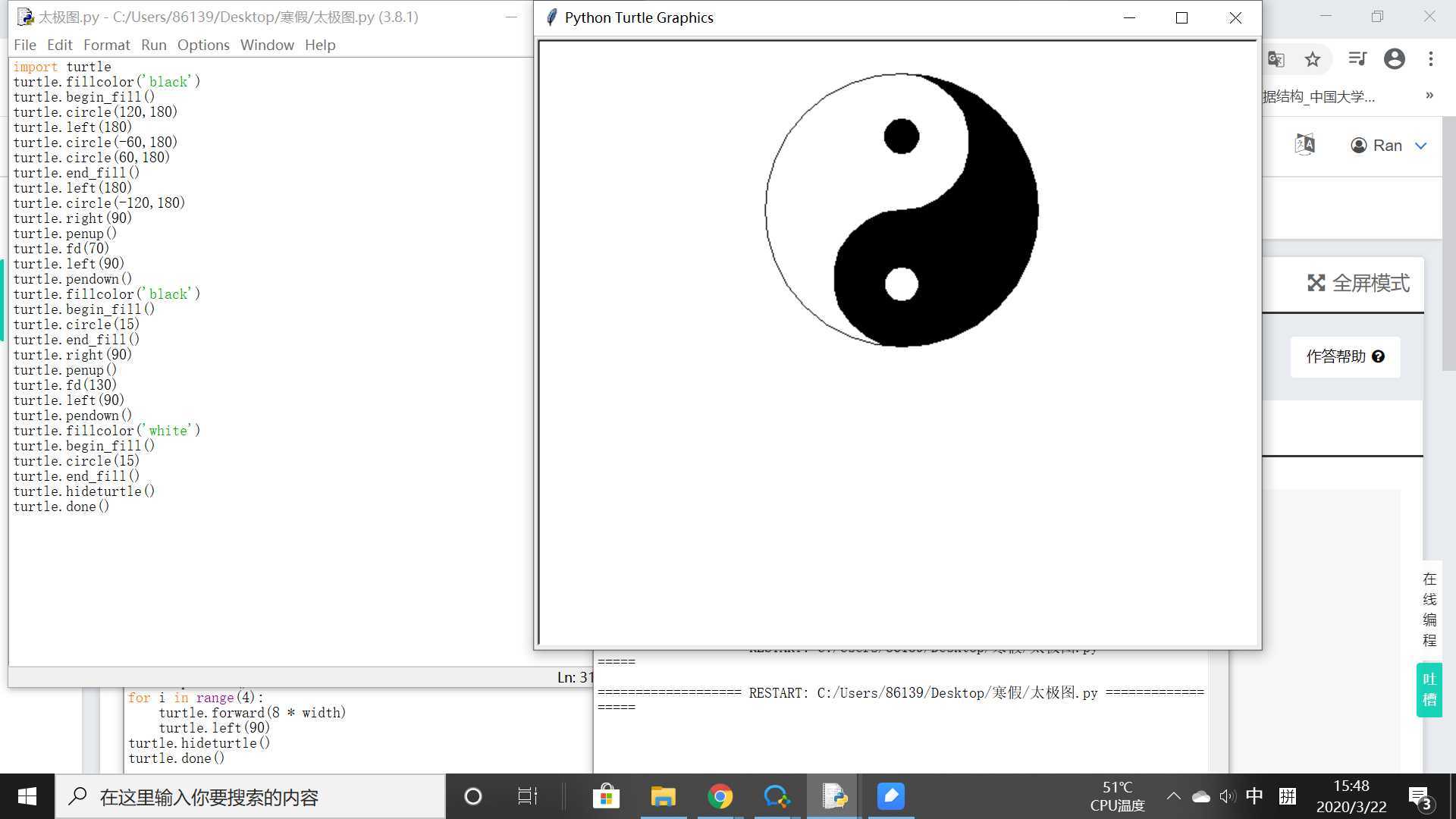Screen dimensions: 1456x819
Task: Open File Explorer taskbar icon
Action: (663, 796)
